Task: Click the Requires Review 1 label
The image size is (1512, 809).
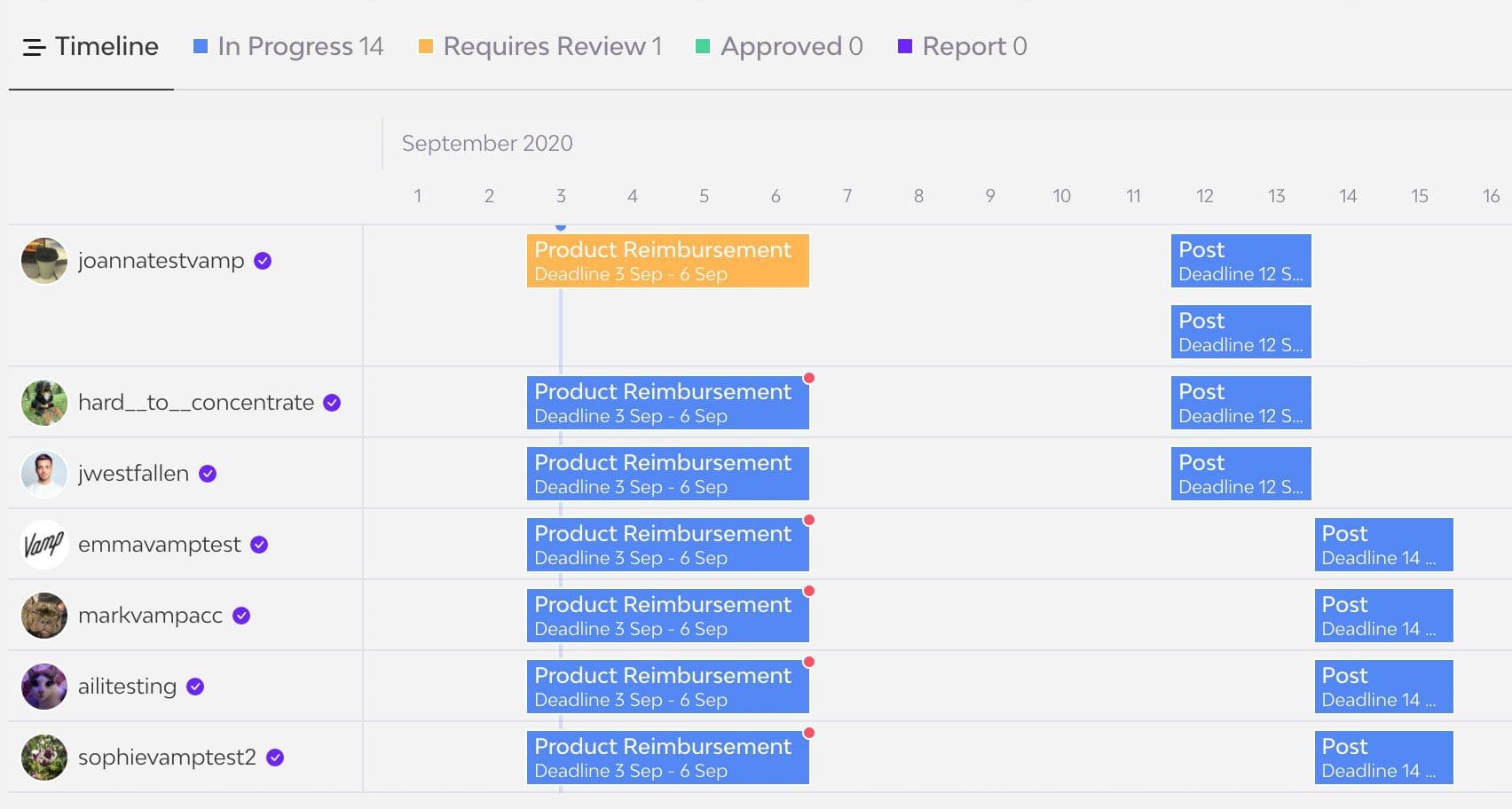Action: point(552,46)
